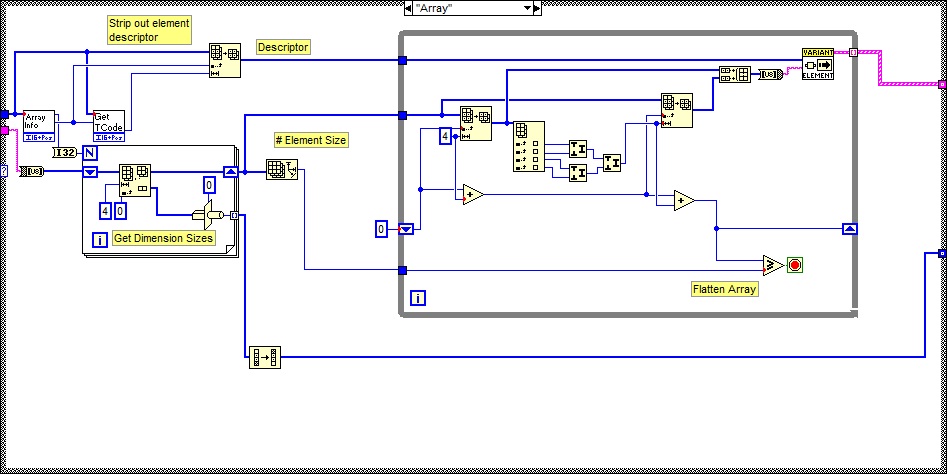947x474 pixels.
Task: Click the Strip out element descriptor comment
Action: pyautogui.click(x=148, y=30)
